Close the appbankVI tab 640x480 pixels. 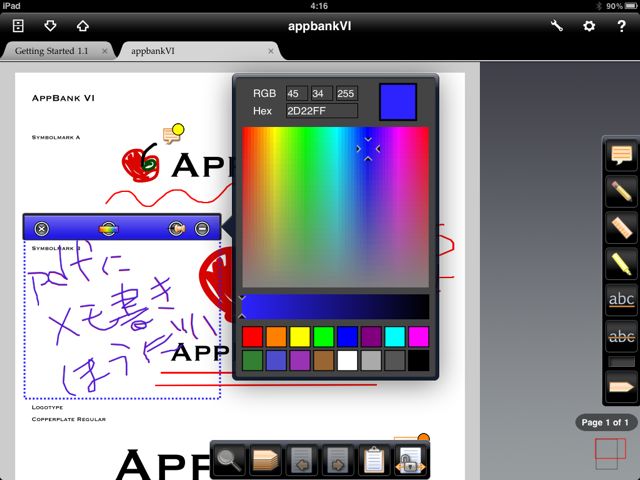(271, 51)
